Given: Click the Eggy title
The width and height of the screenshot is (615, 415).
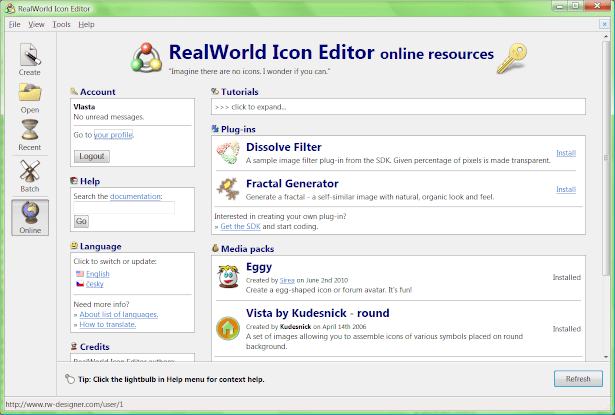Looking at the screenshot, I should point(259,267).
